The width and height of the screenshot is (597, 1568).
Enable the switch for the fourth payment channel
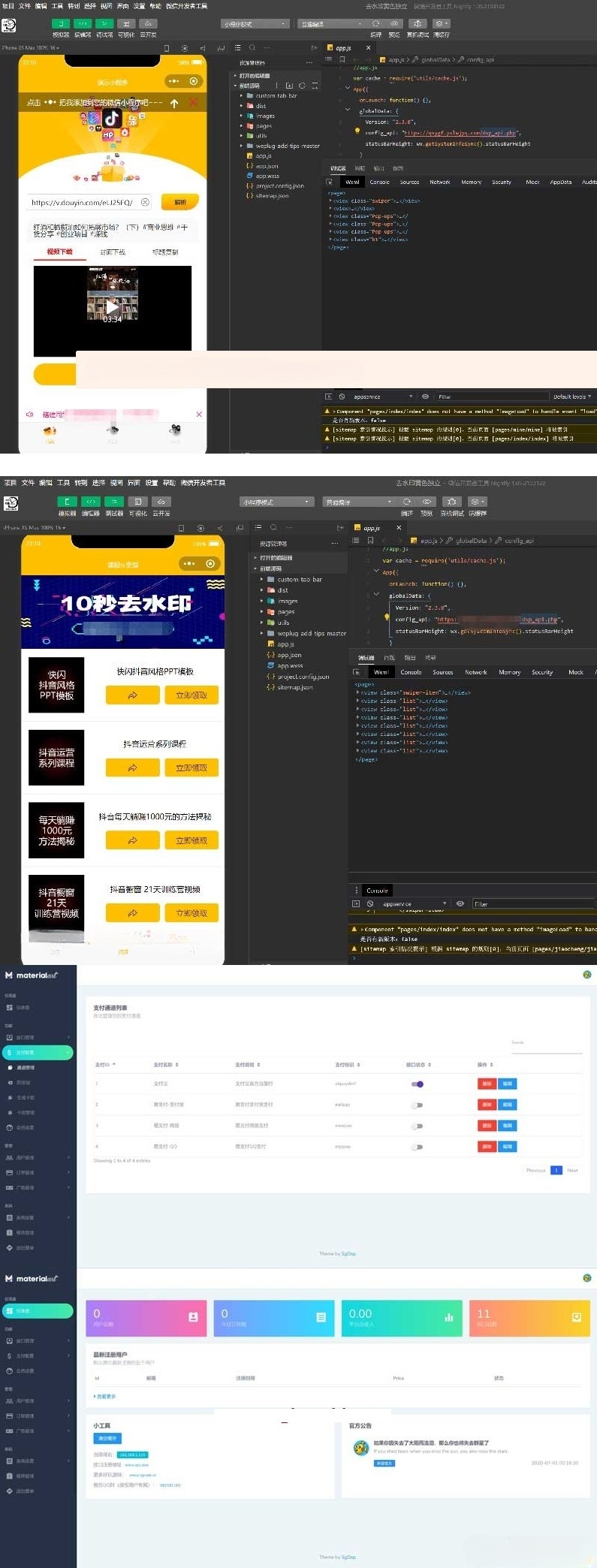pos(417,1147)
